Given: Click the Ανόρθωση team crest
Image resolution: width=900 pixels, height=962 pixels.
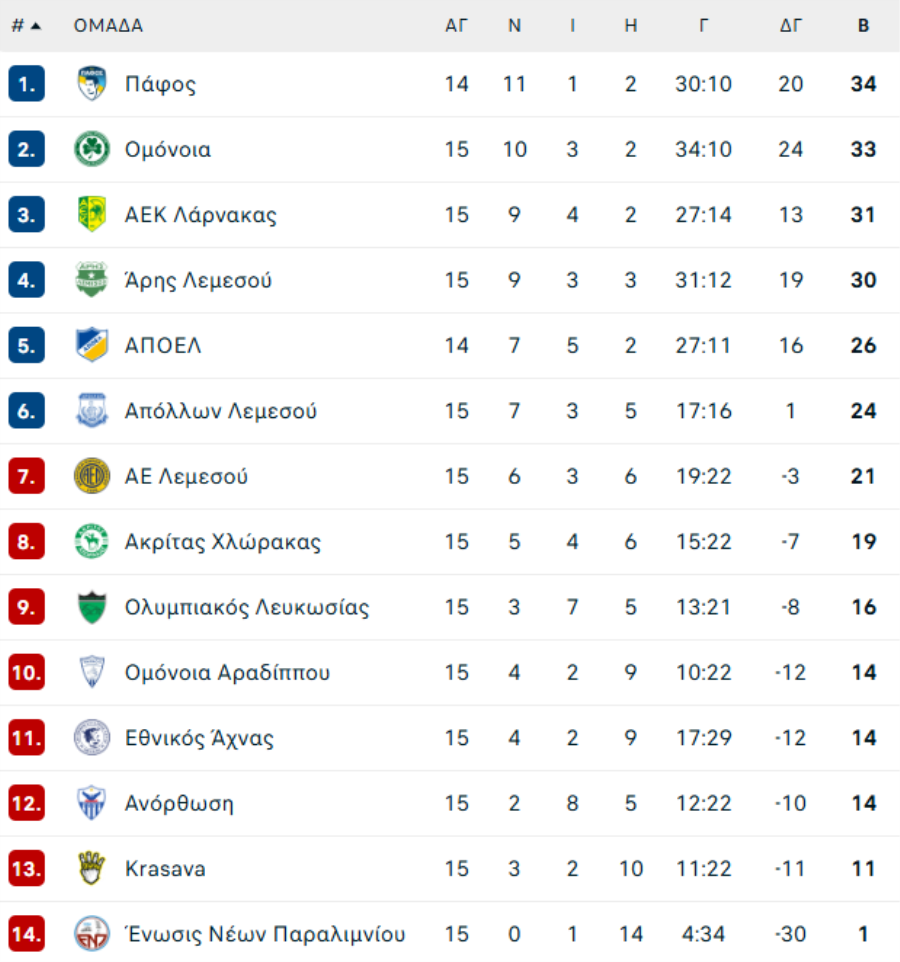Looking at the screenshot, I should pyautogui.click(x=92, y=803).
